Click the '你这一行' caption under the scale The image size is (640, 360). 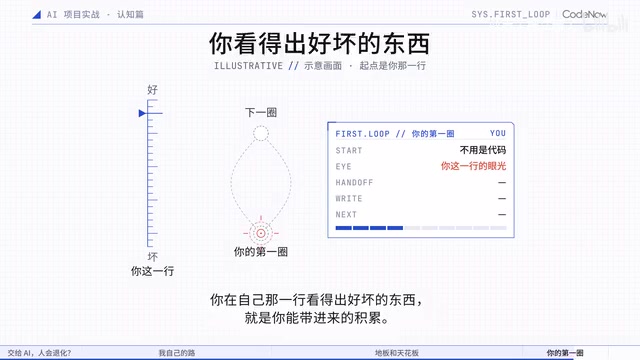click(x=152, y=271)
